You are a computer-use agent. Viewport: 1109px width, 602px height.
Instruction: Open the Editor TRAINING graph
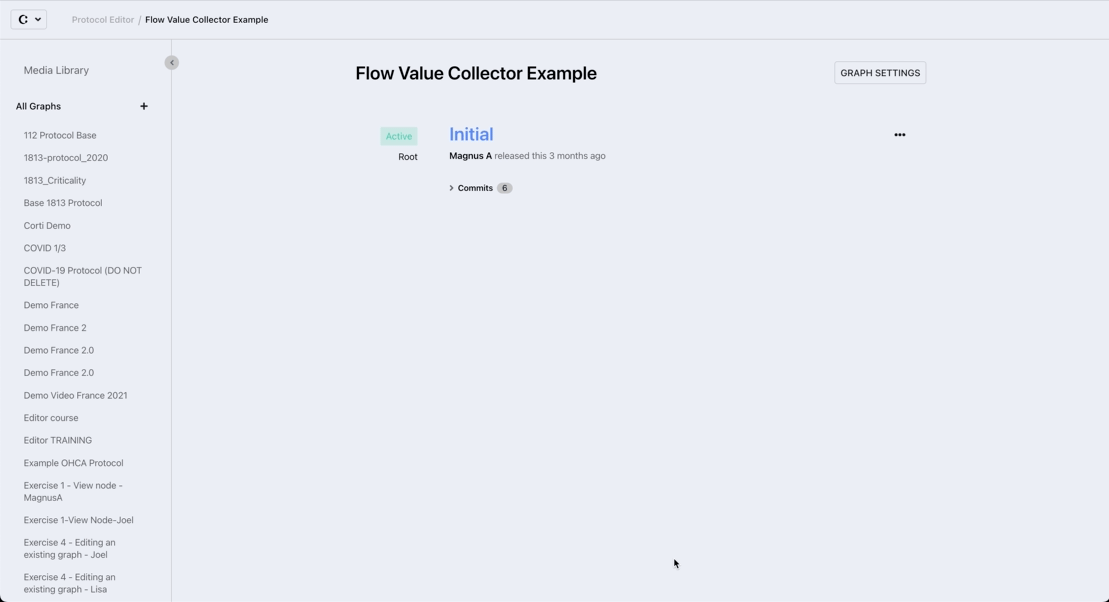(58, 441)
